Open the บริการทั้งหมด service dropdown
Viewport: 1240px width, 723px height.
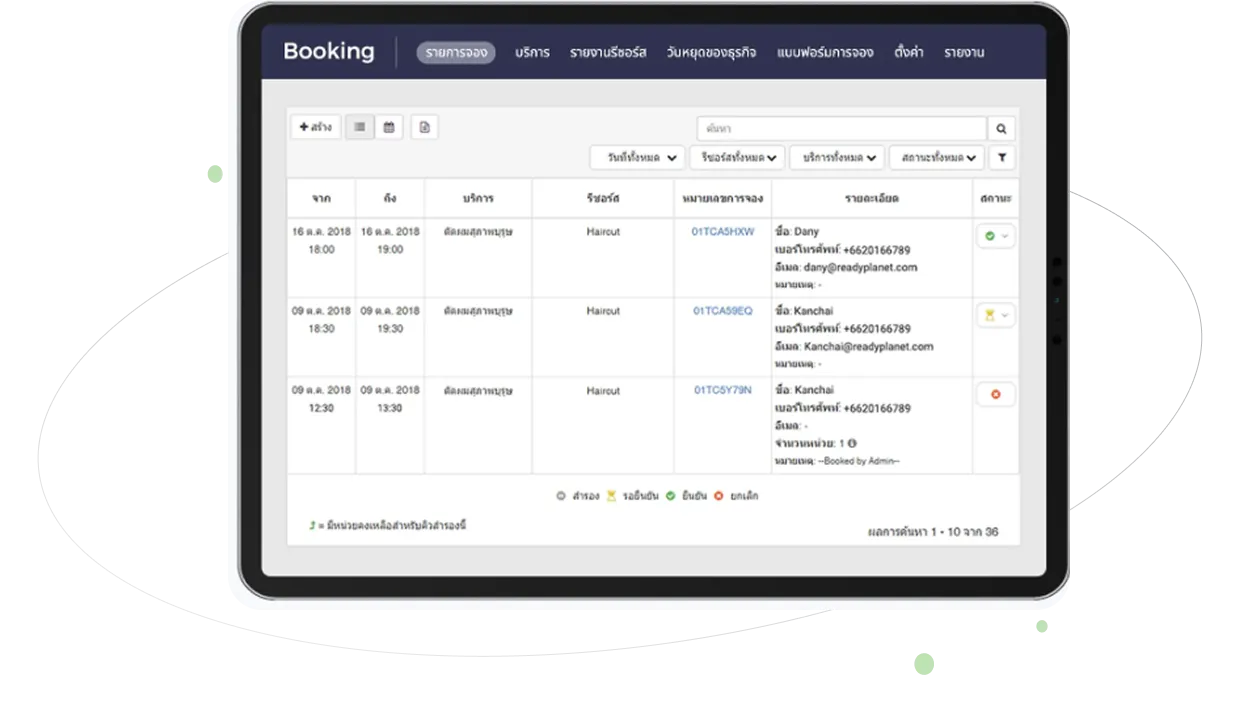837,158
